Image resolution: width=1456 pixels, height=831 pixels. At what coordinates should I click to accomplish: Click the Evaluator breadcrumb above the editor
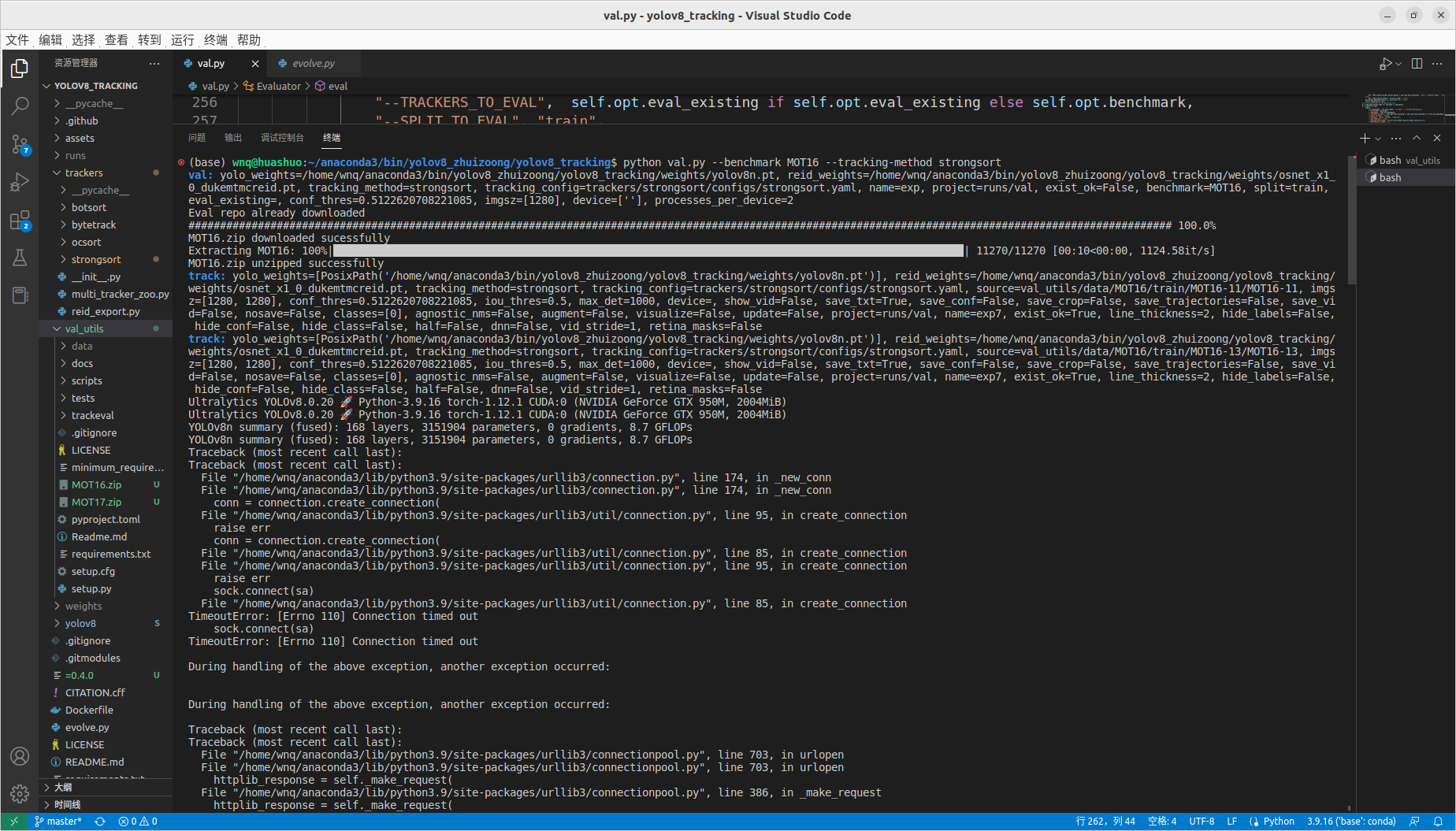[x=277, y=86]
